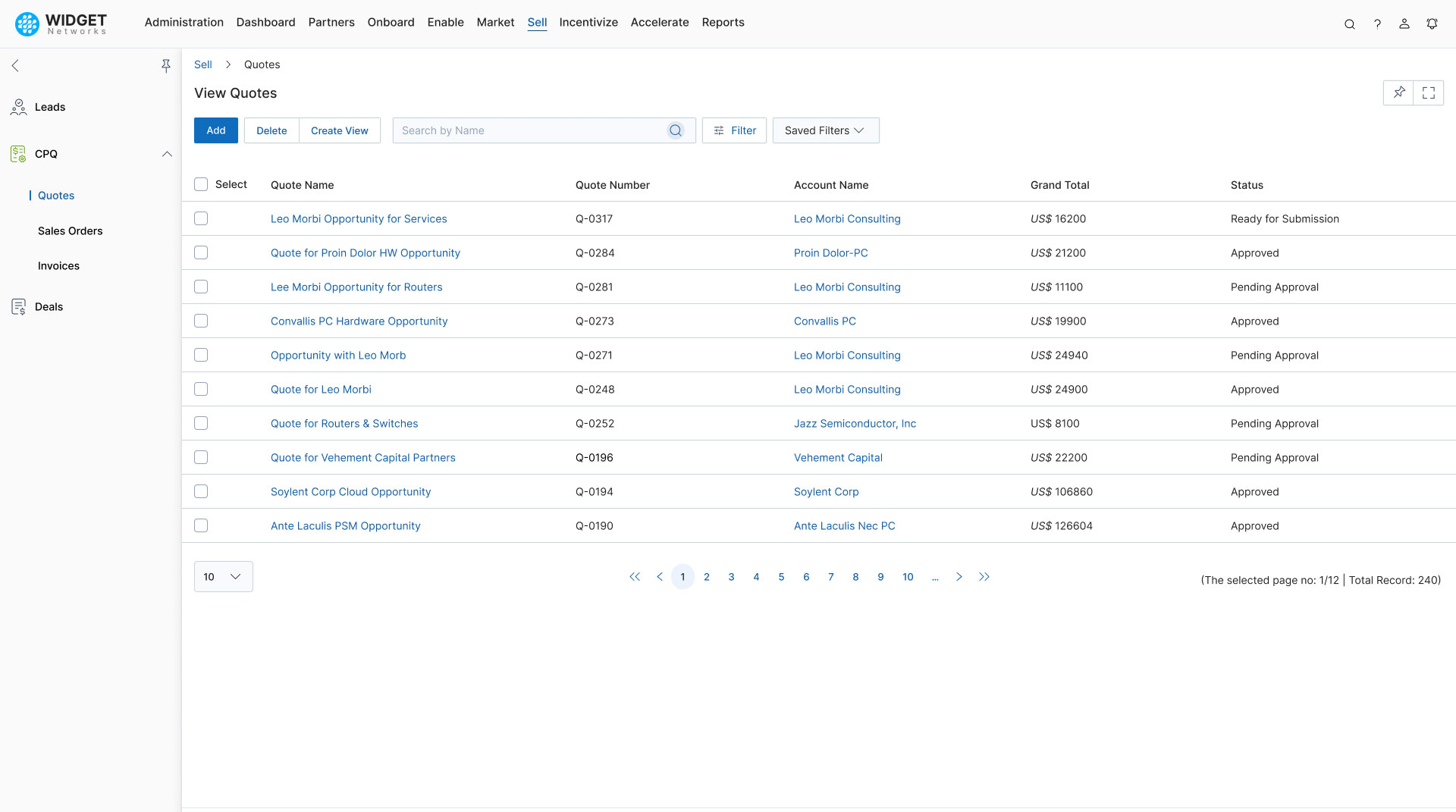Image resolution: width=1456 pixels, height=812 pixels.
Task: Click the Grand Total column header
Action: [1060, 185]
